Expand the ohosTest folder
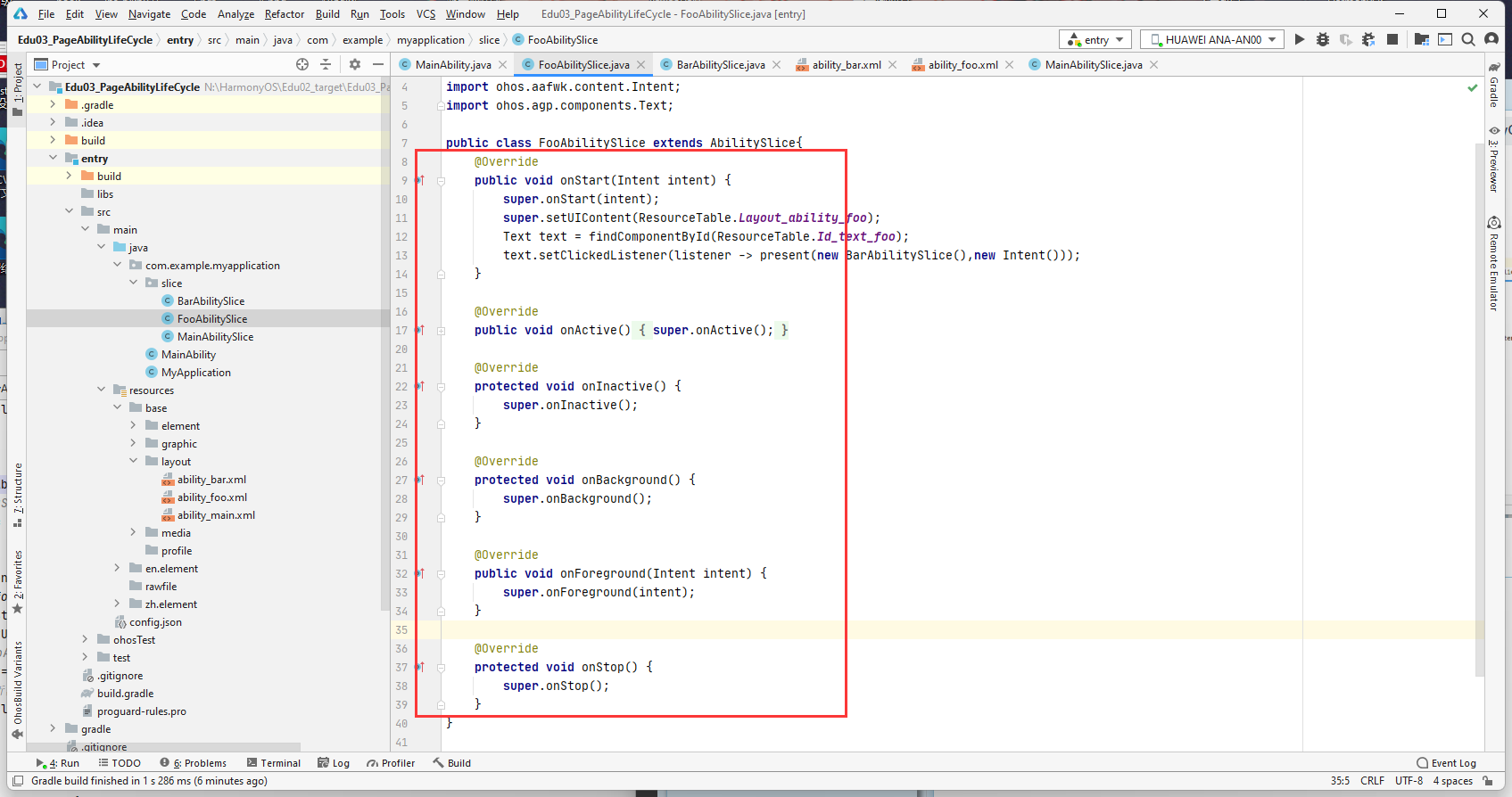The width and height of the screenshot is (1512, 797). (x=85, y=639)
